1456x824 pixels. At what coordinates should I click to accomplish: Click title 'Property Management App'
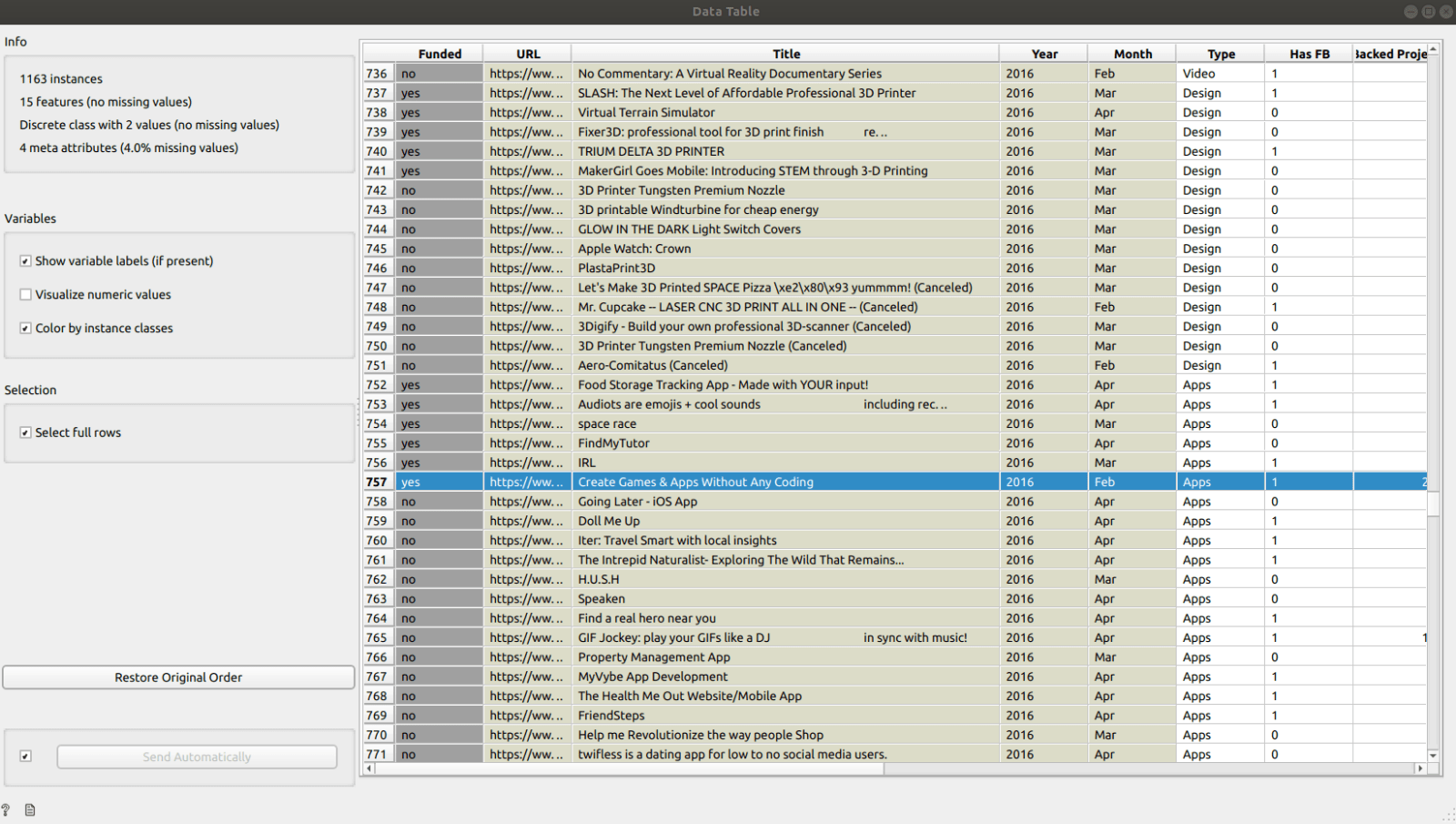pyautogui.click(x=653, y=657)
